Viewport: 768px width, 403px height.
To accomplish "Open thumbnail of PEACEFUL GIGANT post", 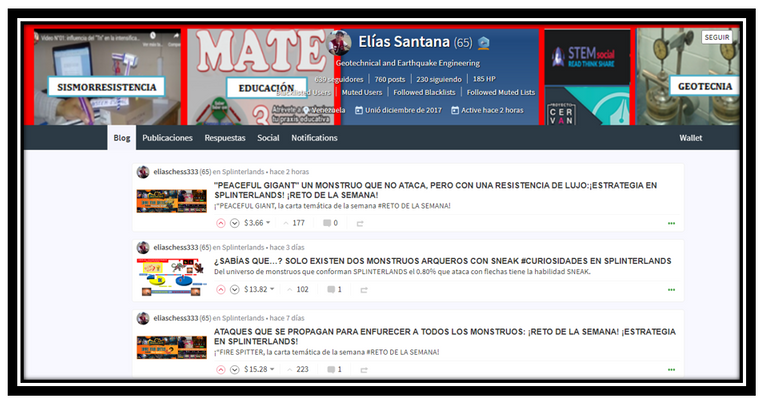I will click(x=171, y=201).
